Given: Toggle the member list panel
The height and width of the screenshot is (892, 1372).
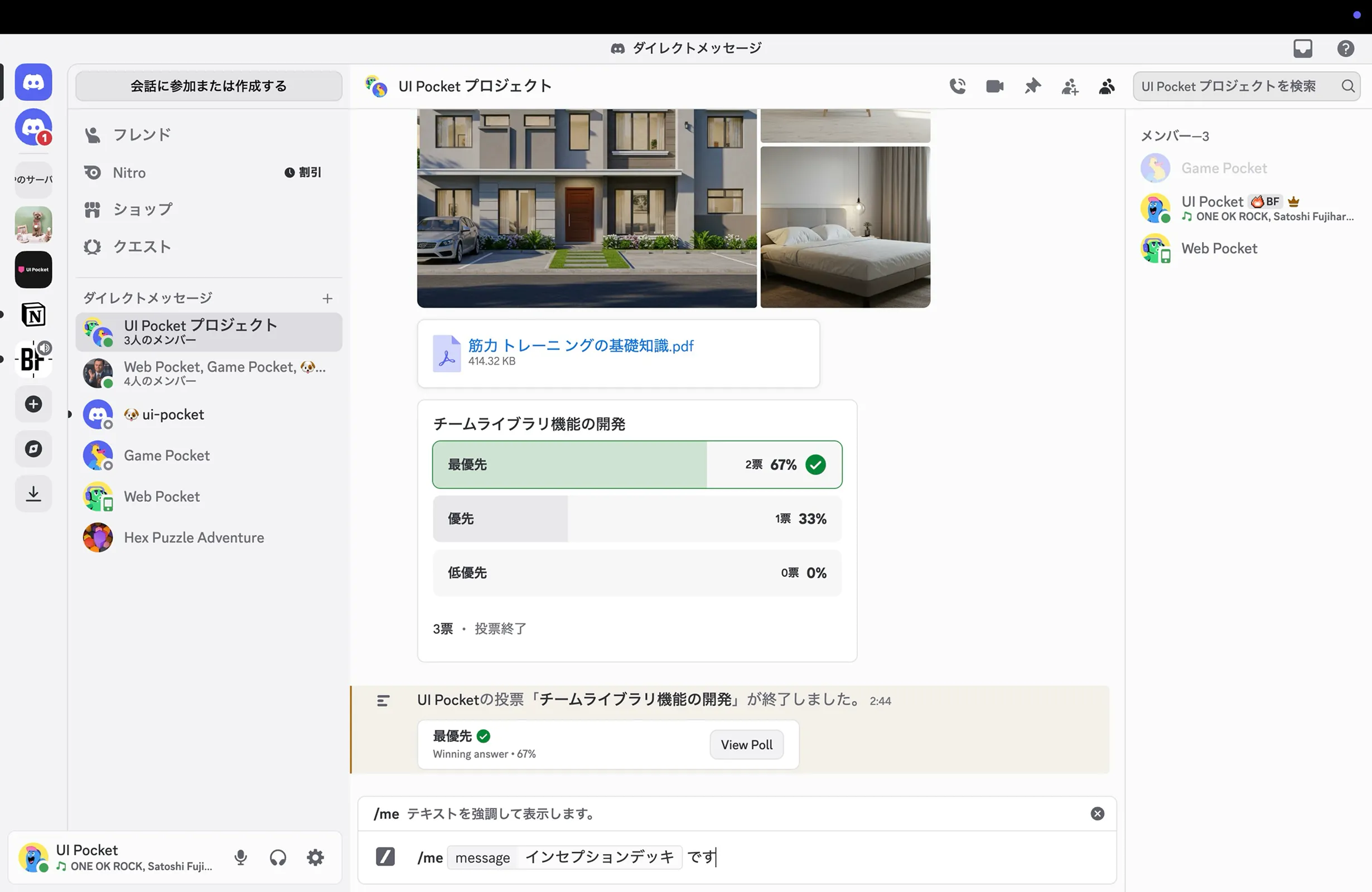Looking at the screenshot, I should click(x=1107, y=86).
